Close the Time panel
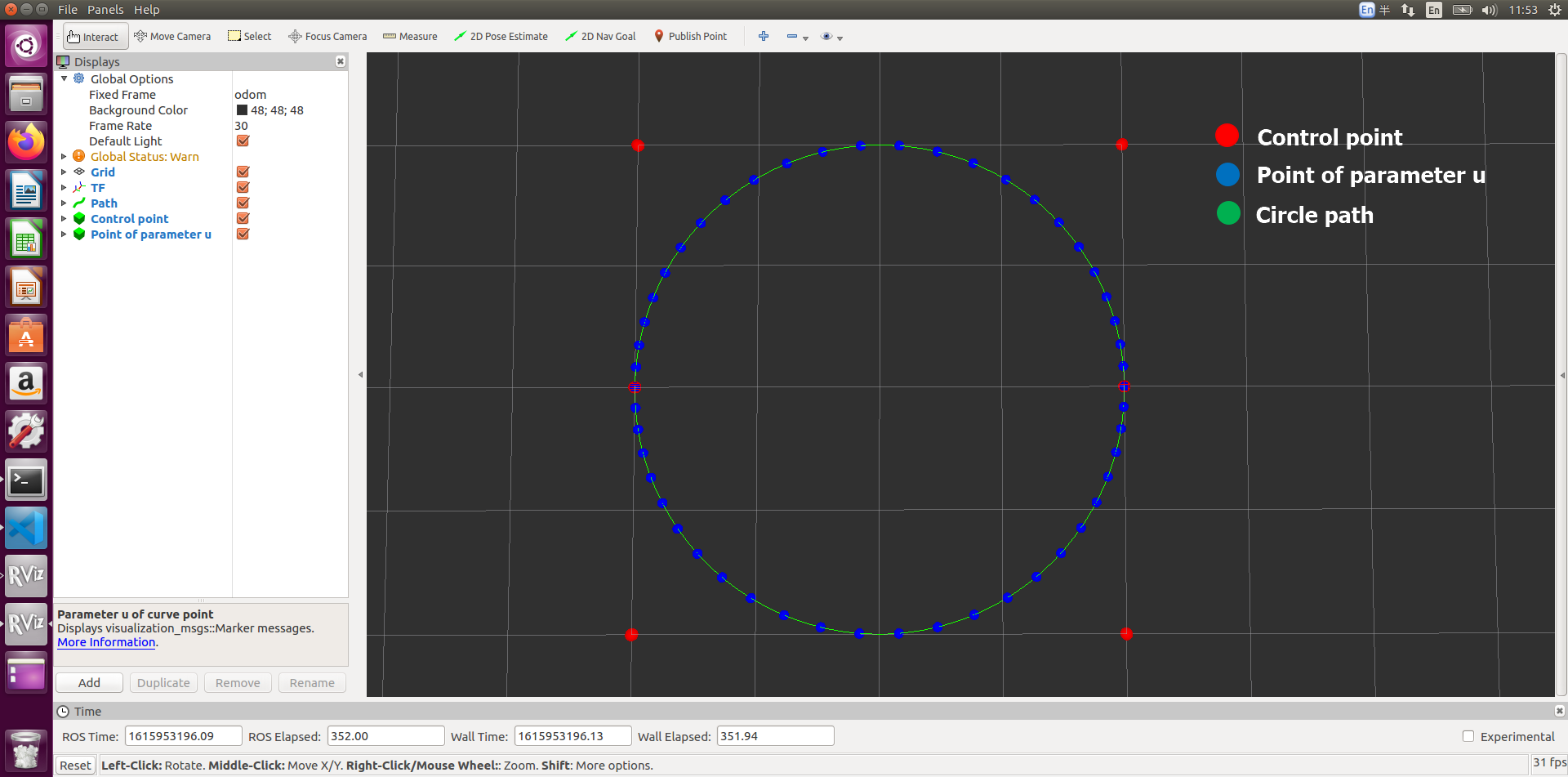The width and height of the screenshot is (1568, 777). point(1559,711)
